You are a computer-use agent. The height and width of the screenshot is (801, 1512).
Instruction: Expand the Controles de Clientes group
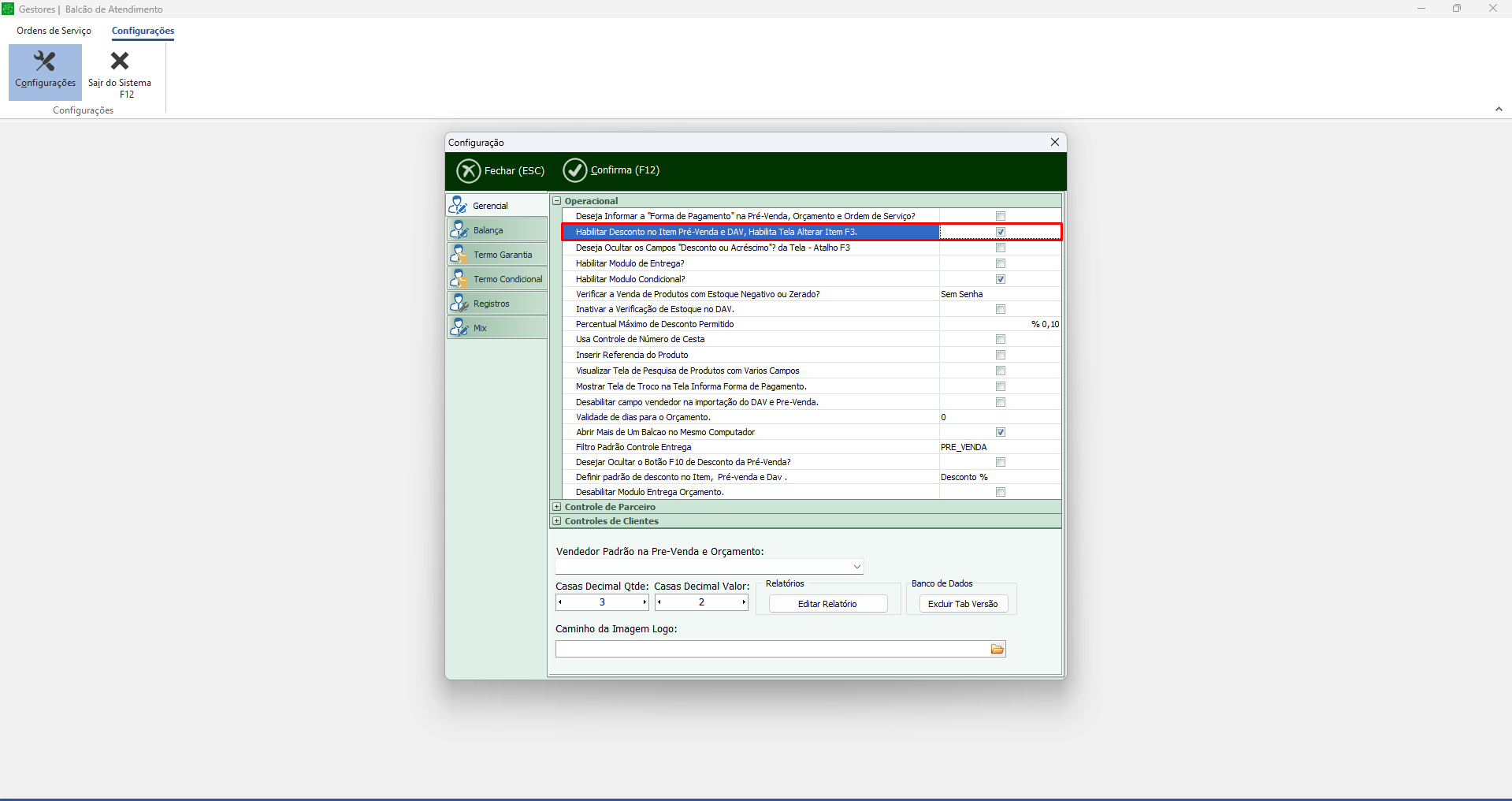pyautogui.click(x=557, y=521)
